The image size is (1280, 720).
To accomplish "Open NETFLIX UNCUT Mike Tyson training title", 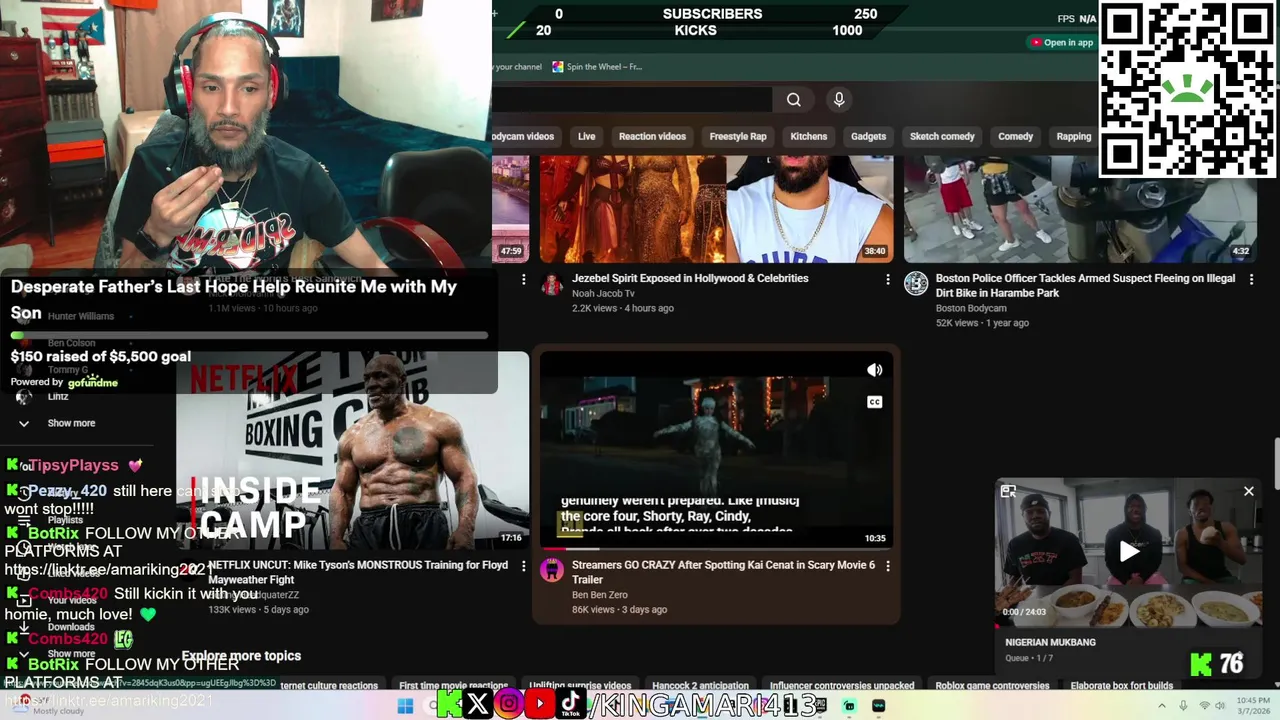I will pos(358,572).
